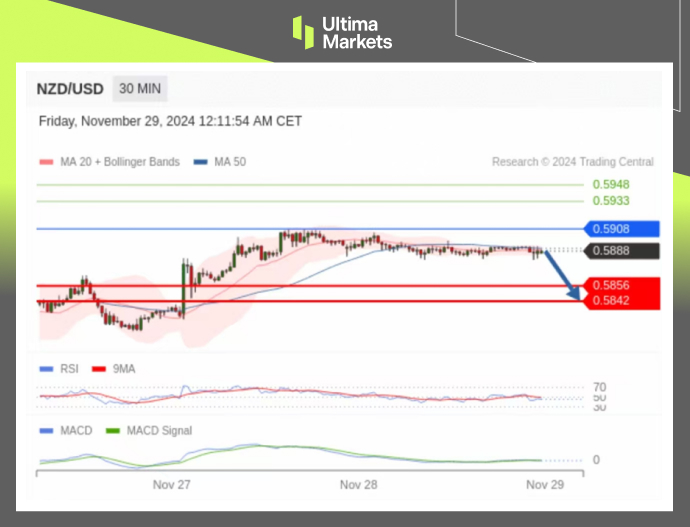Click the NZD/USD pair title
The height and width of the screenshot is (527, 690).
(70, 89)
